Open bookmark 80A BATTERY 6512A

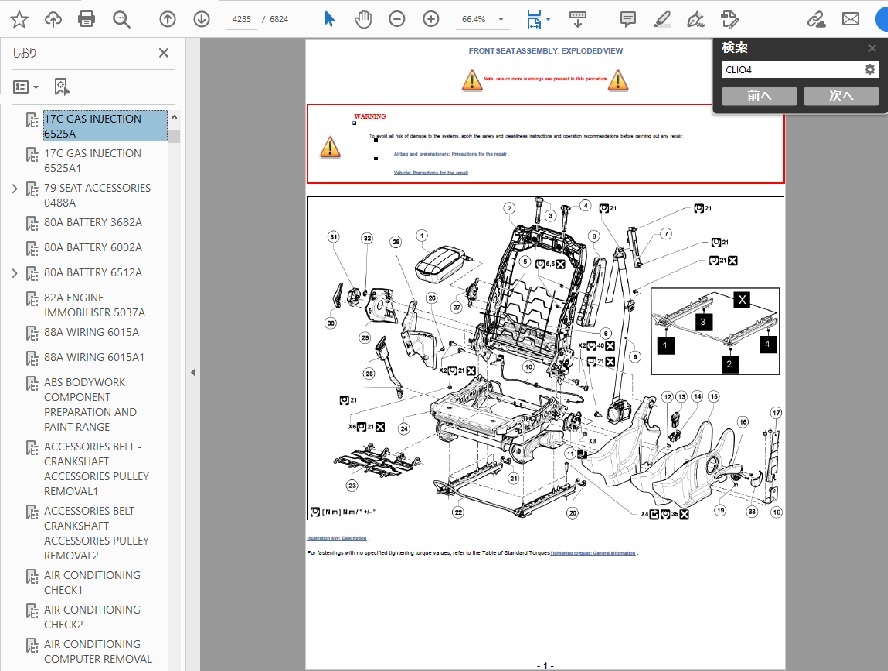tap(93, 272)
